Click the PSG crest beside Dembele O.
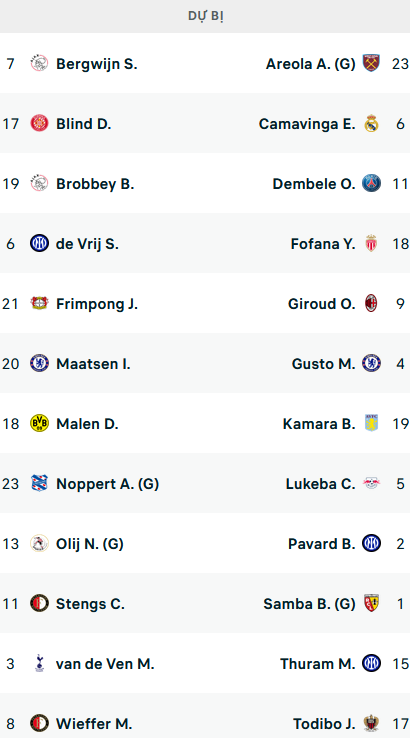Viewport: 410px width, 738px height. point(371,183)
